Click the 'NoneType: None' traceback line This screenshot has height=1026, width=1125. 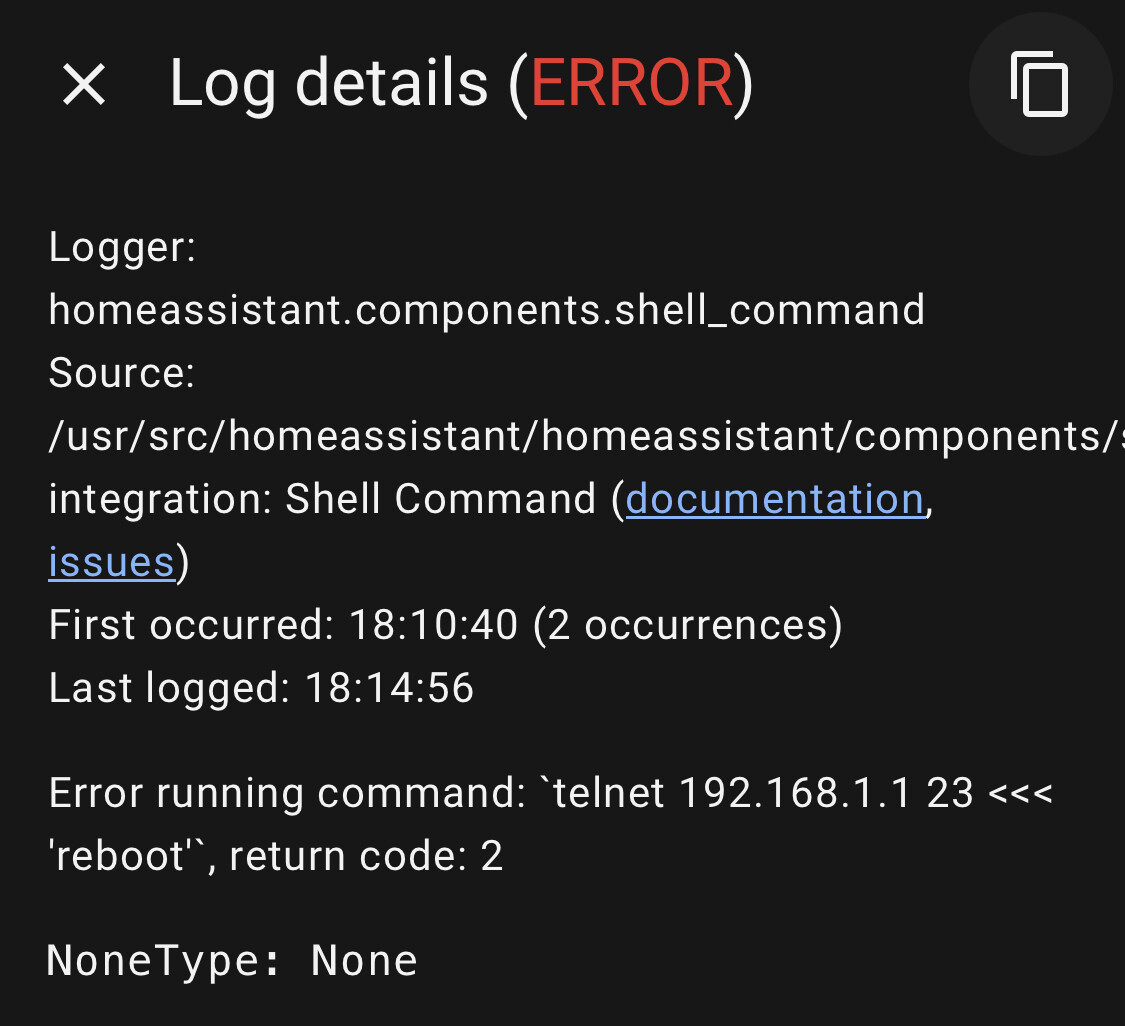[231, 960]
